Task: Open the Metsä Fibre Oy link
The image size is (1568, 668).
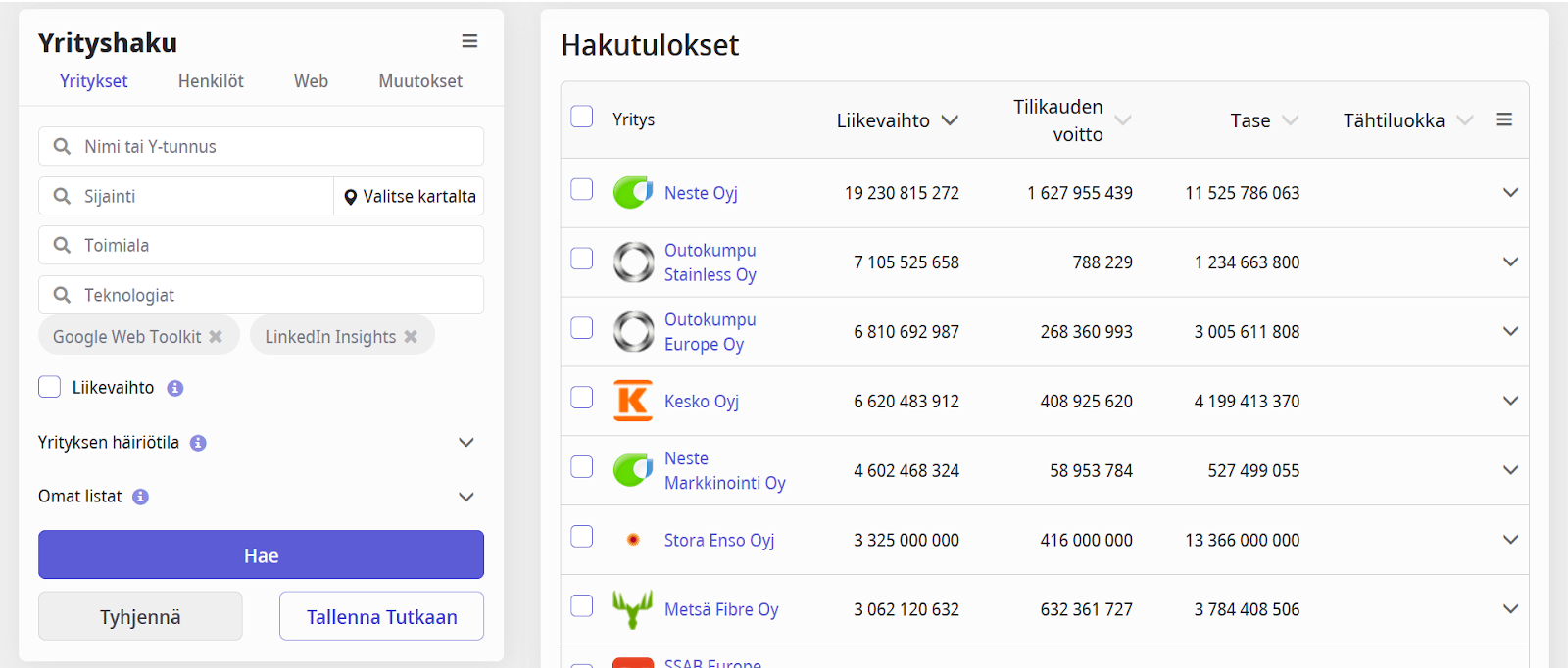Action: point(721,609)
